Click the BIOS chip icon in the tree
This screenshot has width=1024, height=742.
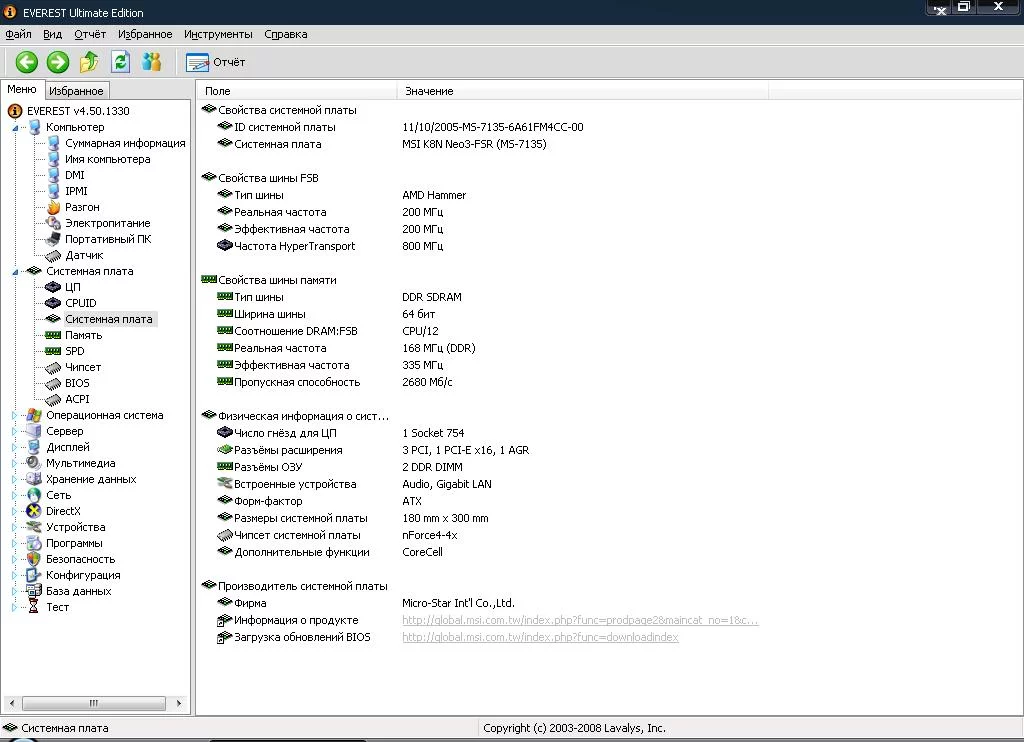(x=53, y=383)
